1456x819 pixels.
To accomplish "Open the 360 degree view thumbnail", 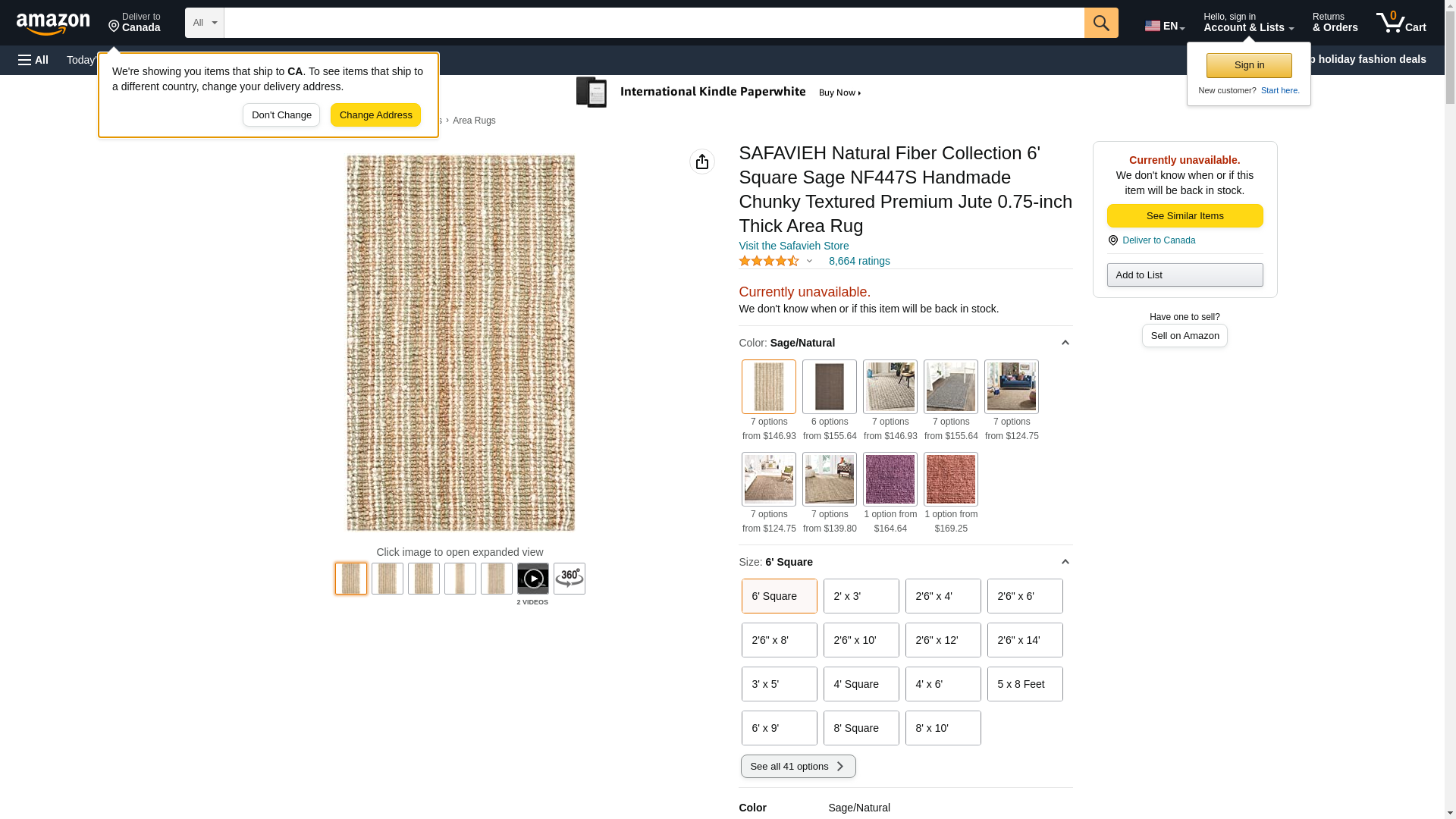I will pos(569,579).
